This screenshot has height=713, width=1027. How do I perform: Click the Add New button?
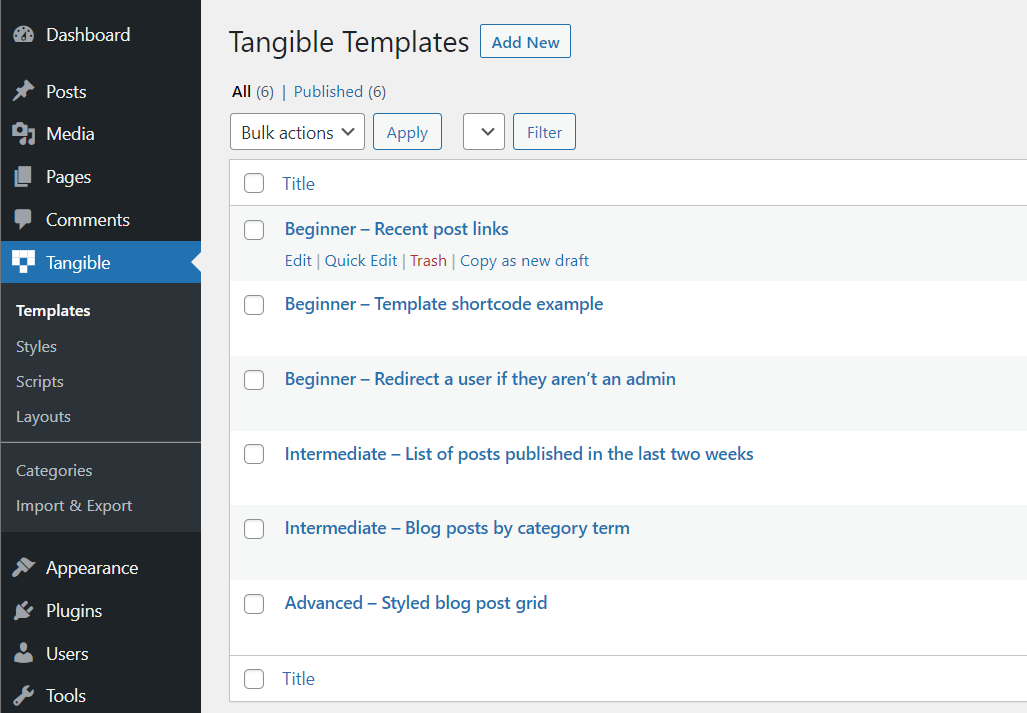pyautogui.click(x=525, y=42)
